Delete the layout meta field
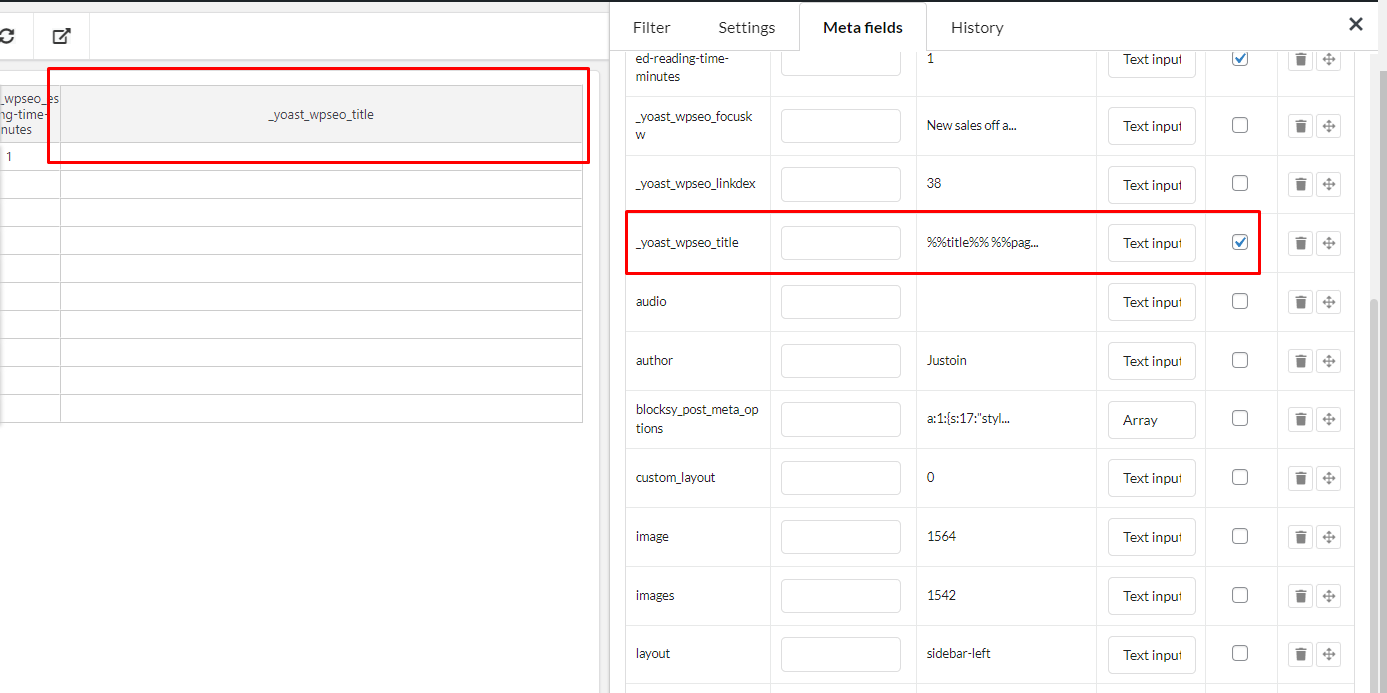Image resolution: width=1387 pixels, height=693 pixels. [1300, 654]
